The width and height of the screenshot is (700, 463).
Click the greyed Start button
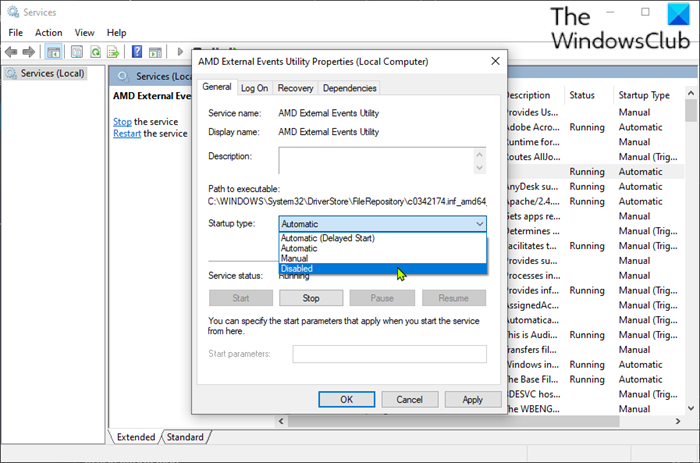point(241,298)
